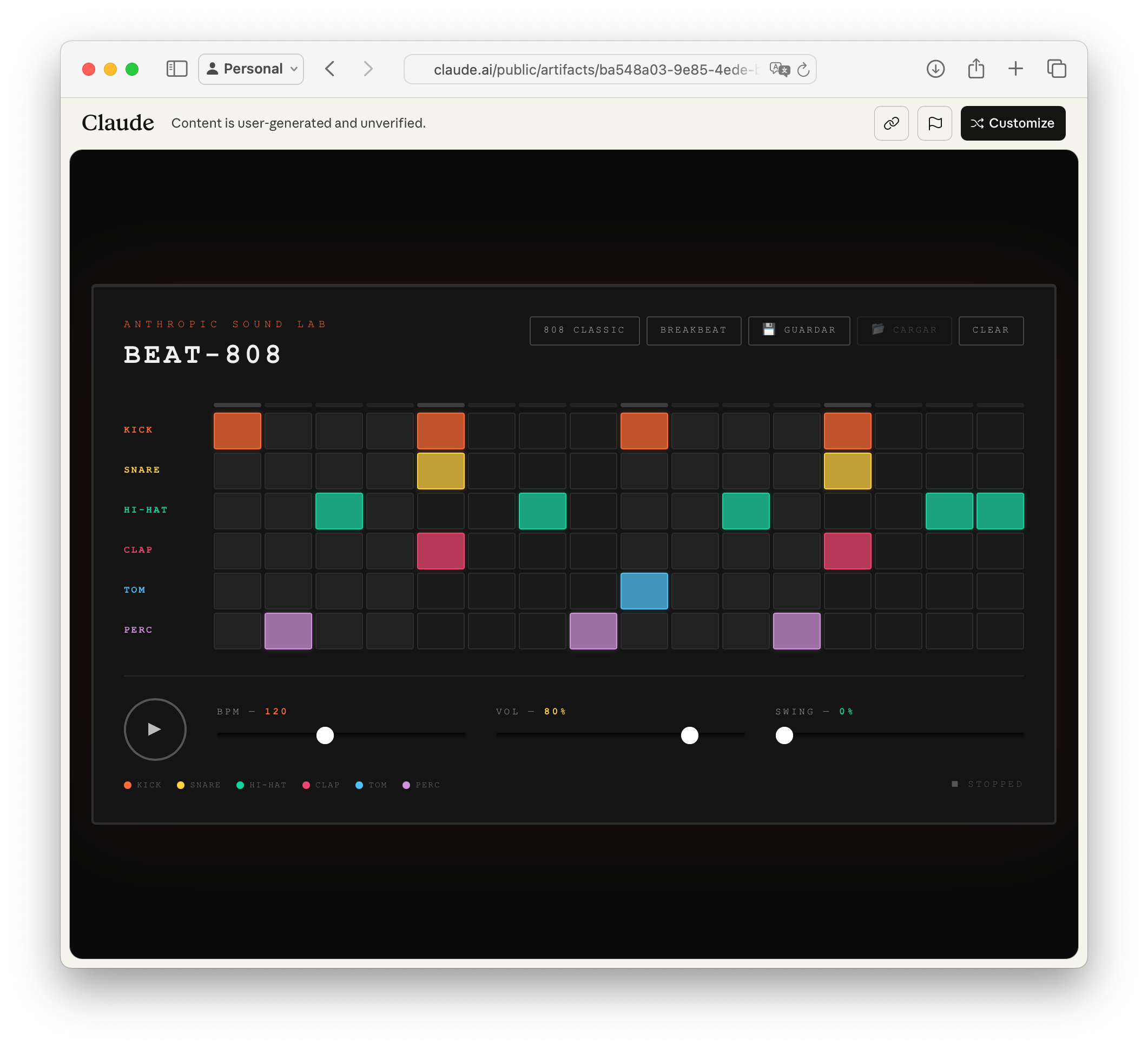Click Guardar to save pattern
Viewport: 1148px width, 1048px height.
click(799, 330)
